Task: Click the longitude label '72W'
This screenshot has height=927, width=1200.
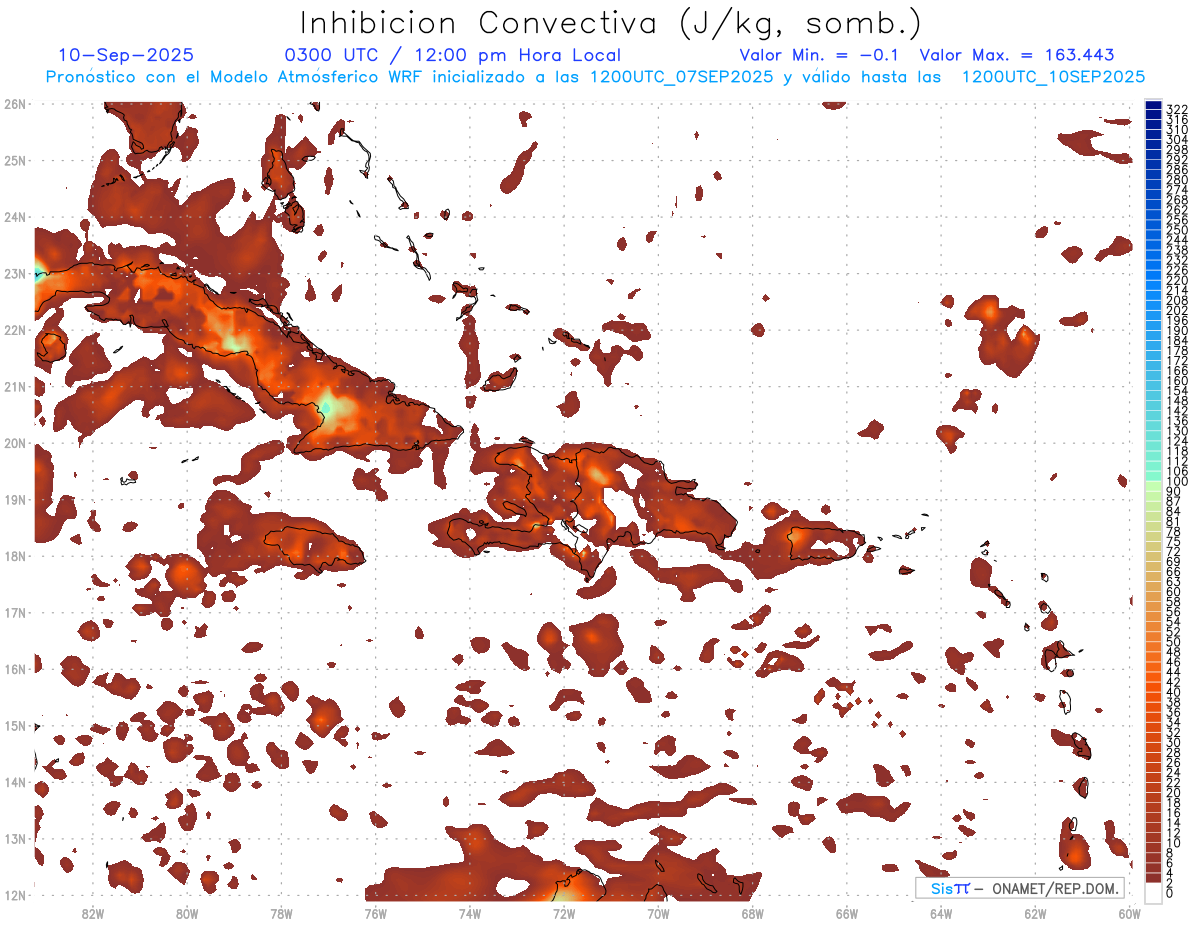Action: pyautogui.click(x=564, y=913)
